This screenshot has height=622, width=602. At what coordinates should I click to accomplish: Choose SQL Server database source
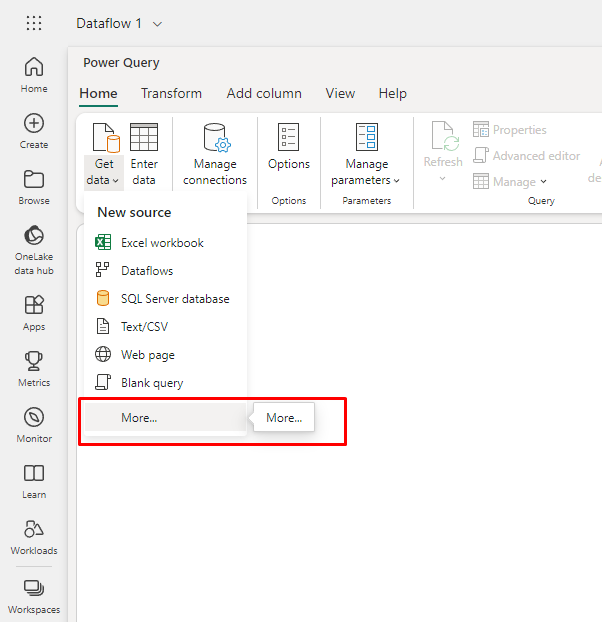165,299
